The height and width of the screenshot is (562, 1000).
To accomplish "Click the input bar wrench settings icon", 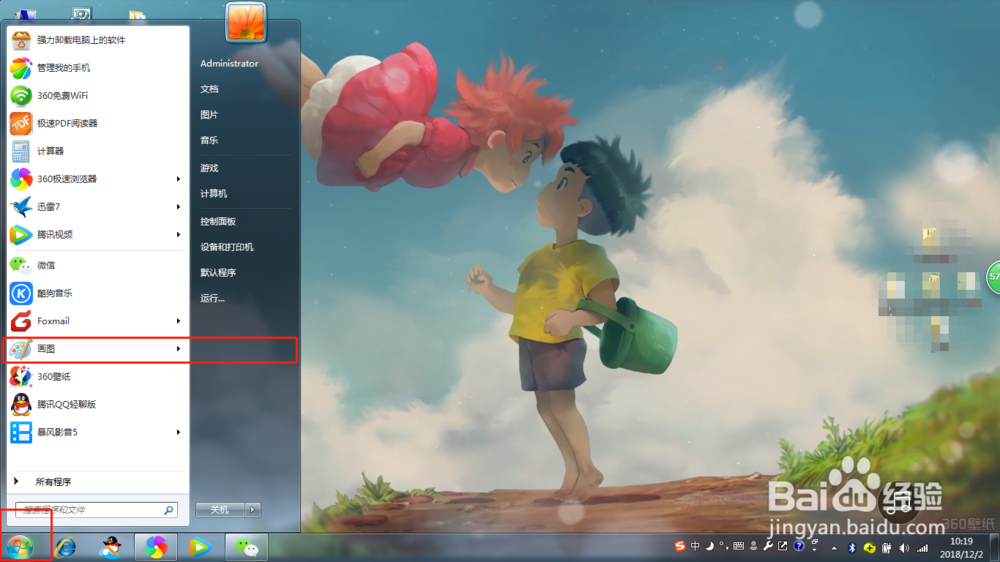I will (768, 546).
